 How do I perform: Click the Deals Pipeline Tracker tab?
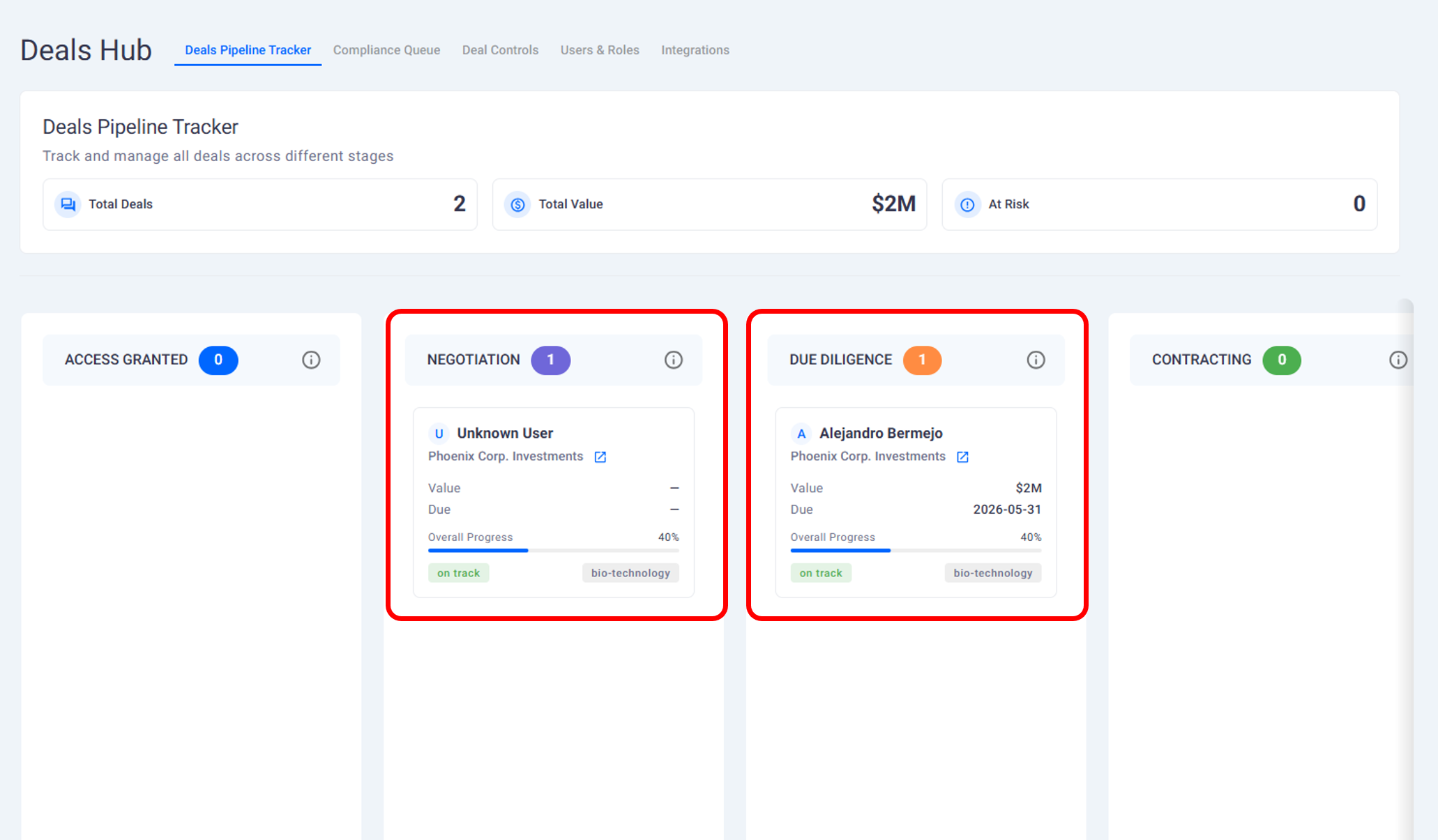tap(248, 50)
